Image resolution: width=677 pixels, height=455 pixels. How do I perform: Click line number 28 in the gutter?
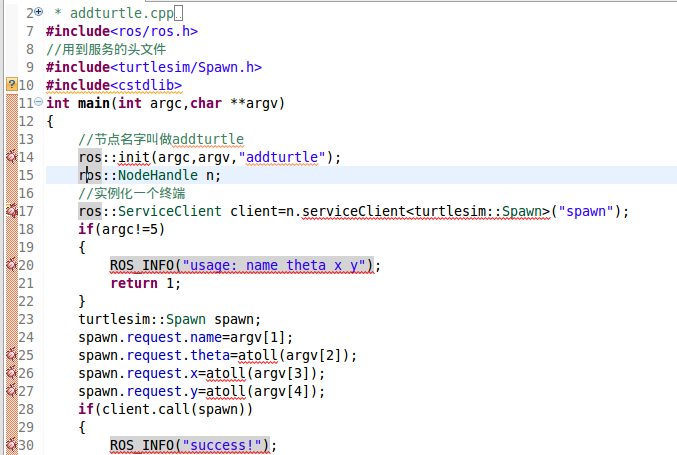[x=26, y=409]
